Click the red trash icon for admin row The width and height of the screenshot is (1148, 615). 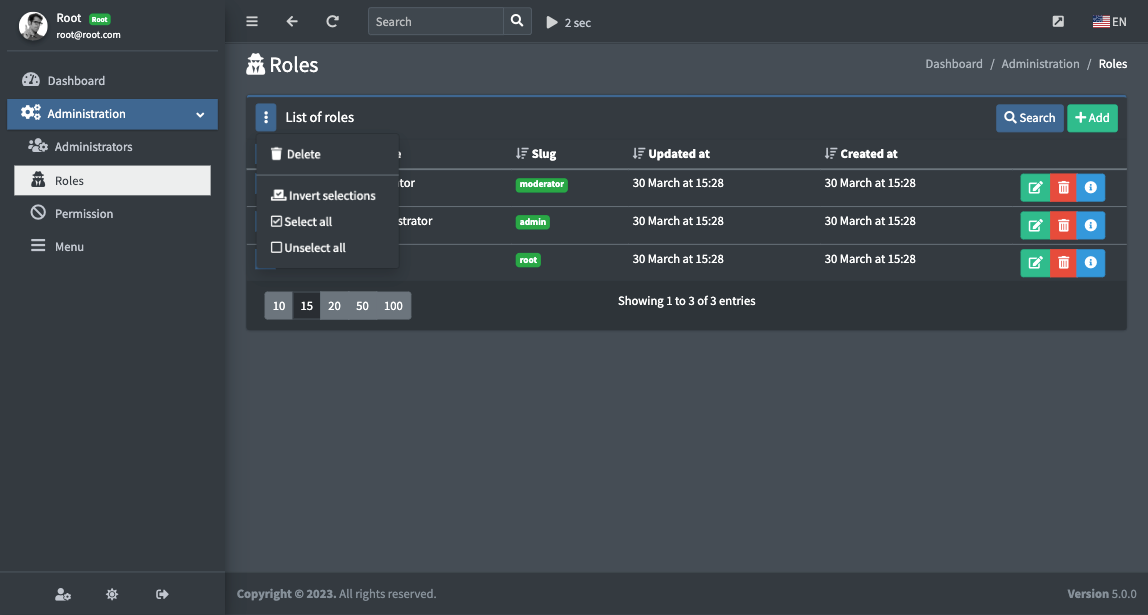tap(1063, 225)
